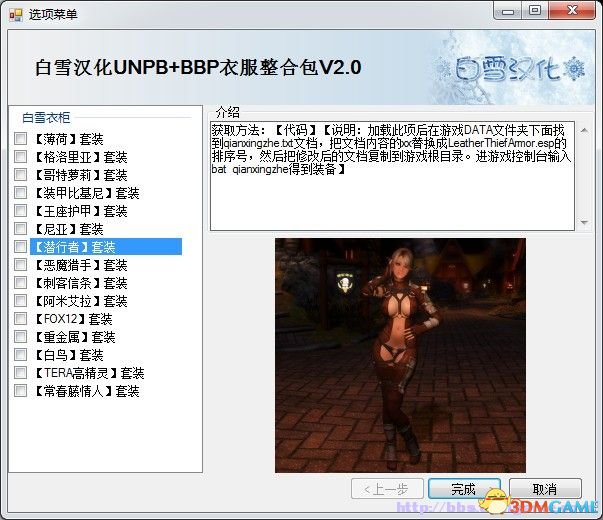This screenshot has width=603, height=520.
Task: Toggle the 【刺客信条】套装 checkbox
Action: pos(20,283)
